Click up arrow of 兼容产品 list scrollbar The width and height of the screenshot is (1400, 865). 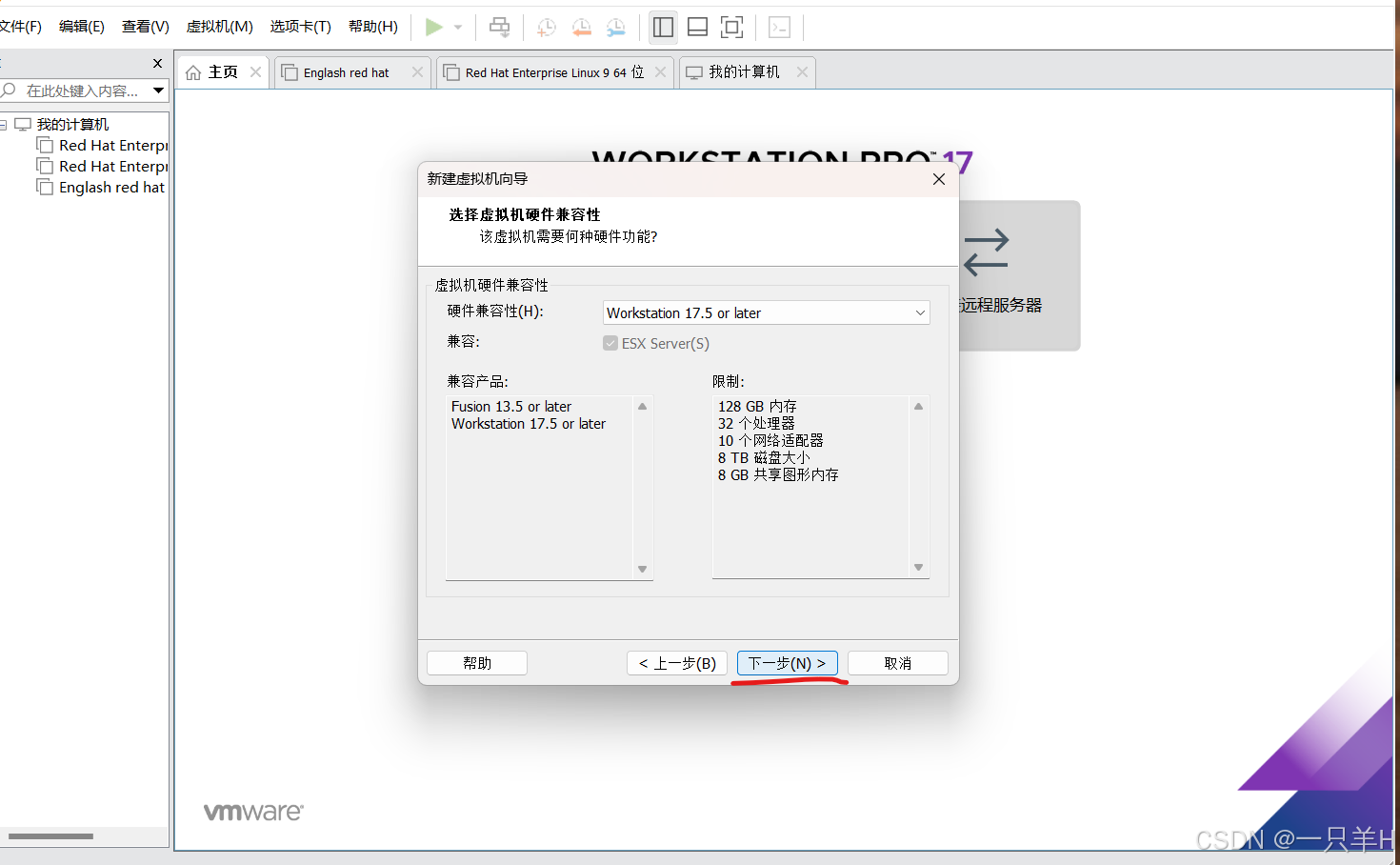(x=643, y=407)
